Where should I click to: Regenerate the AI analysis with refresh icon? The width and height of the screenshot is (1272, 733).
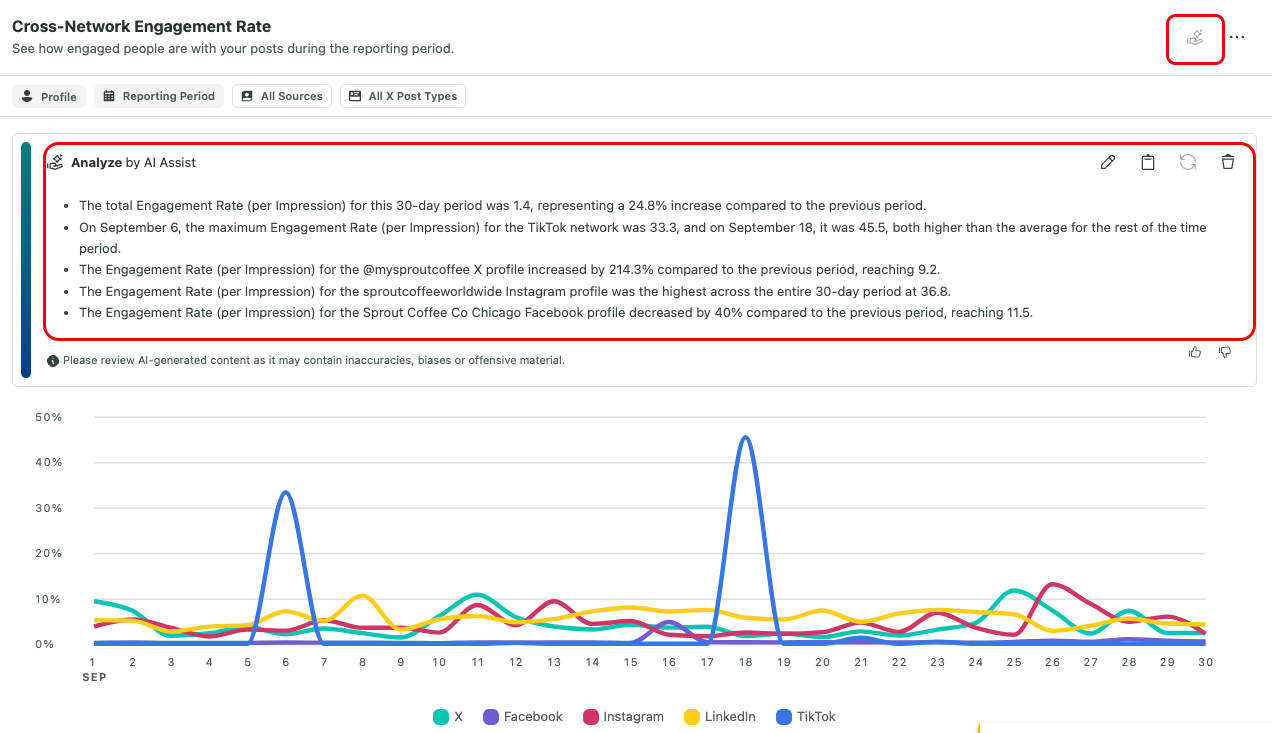click(x=1188, y=162)
